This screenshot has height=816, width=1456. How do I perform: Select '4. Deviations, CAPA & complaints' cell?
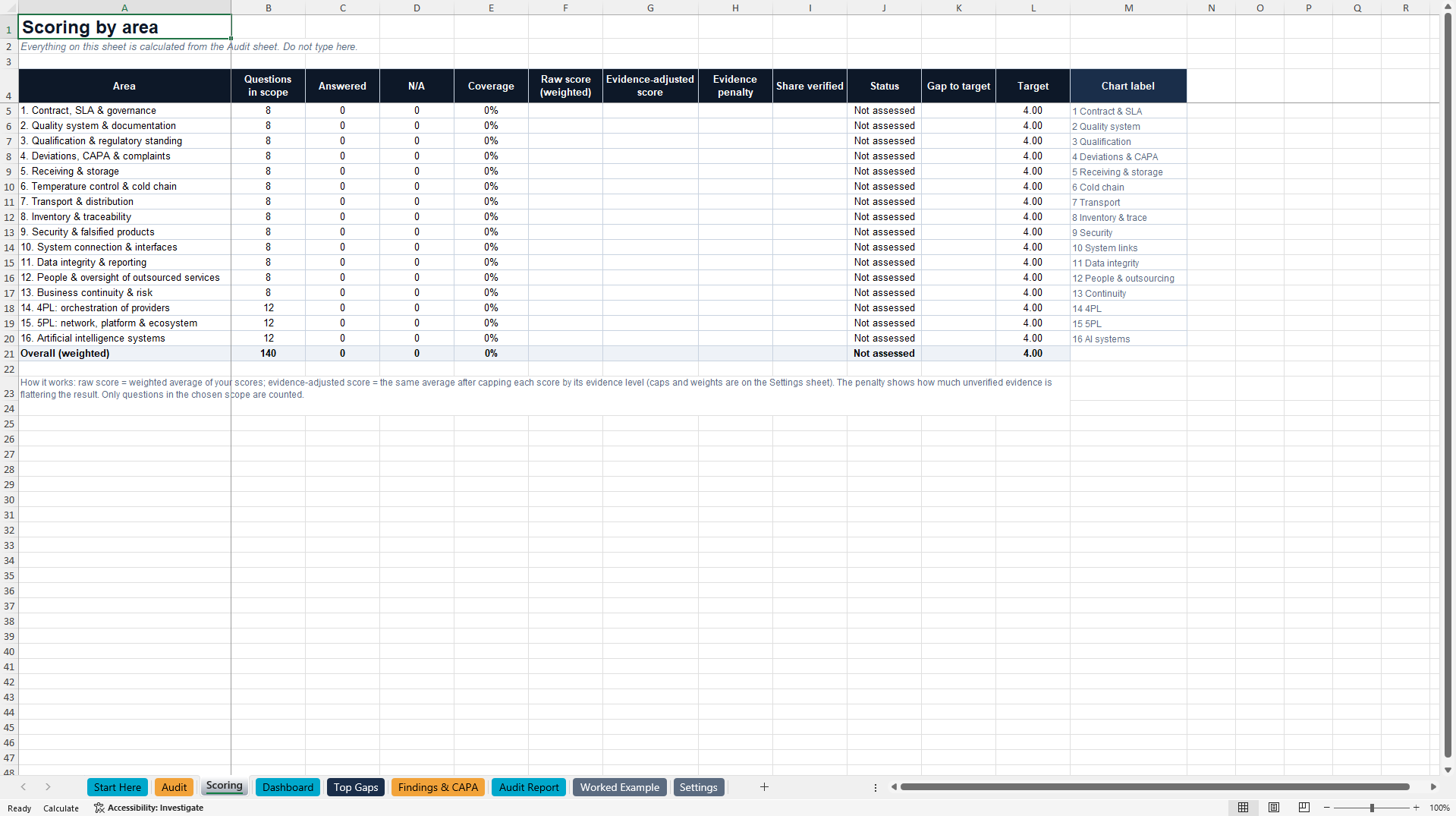point(124,156)
